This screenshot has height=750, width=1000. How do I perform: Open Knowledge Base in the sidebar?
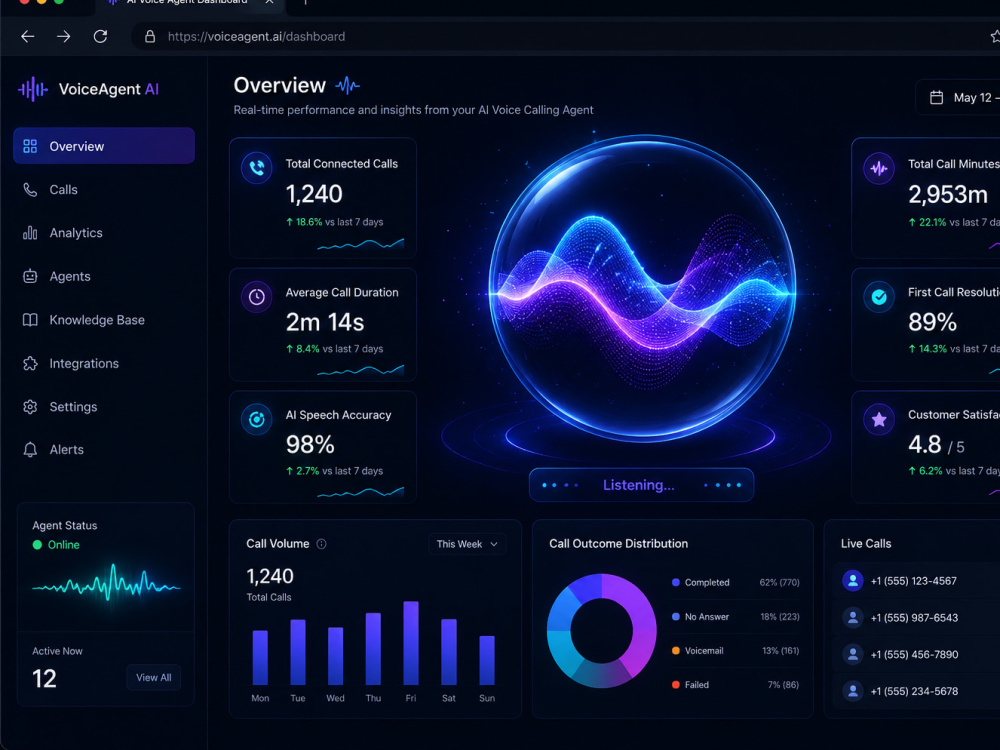(104, 320)
